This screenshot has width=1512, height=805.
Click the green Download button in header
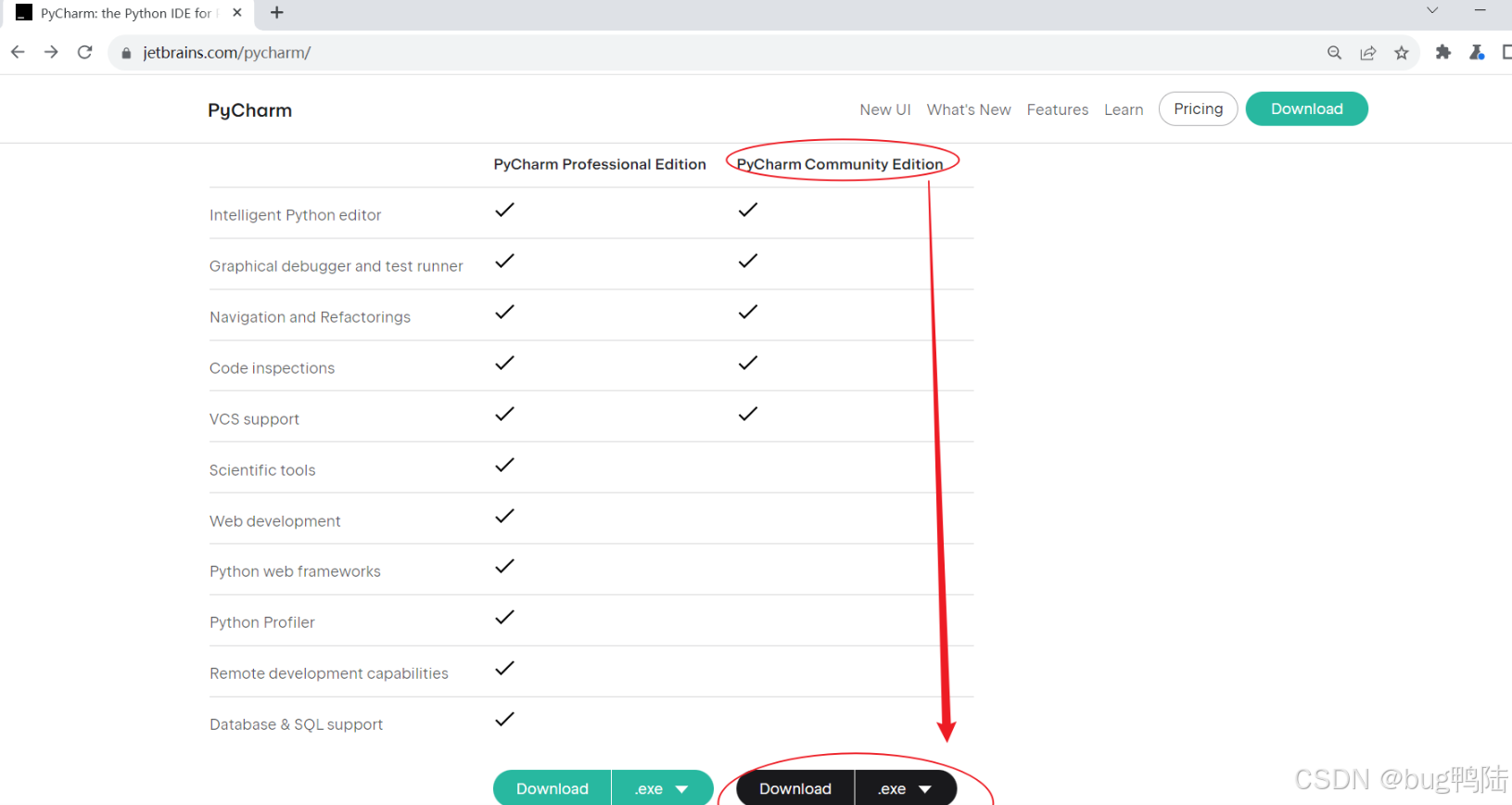(x=1306, y=109)
